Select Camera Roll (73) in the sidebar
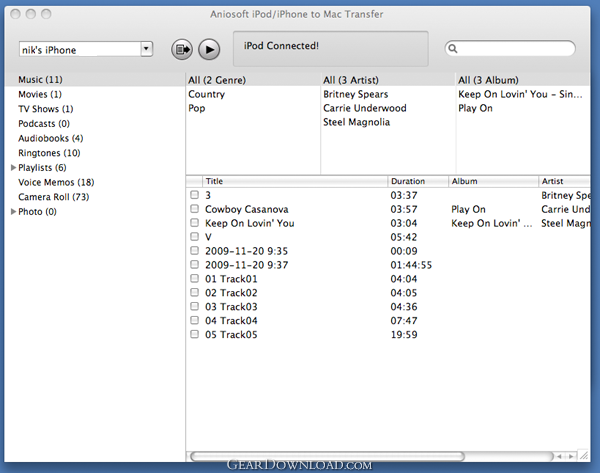Viewport: 600px width, 473px height. coord(54,197)
